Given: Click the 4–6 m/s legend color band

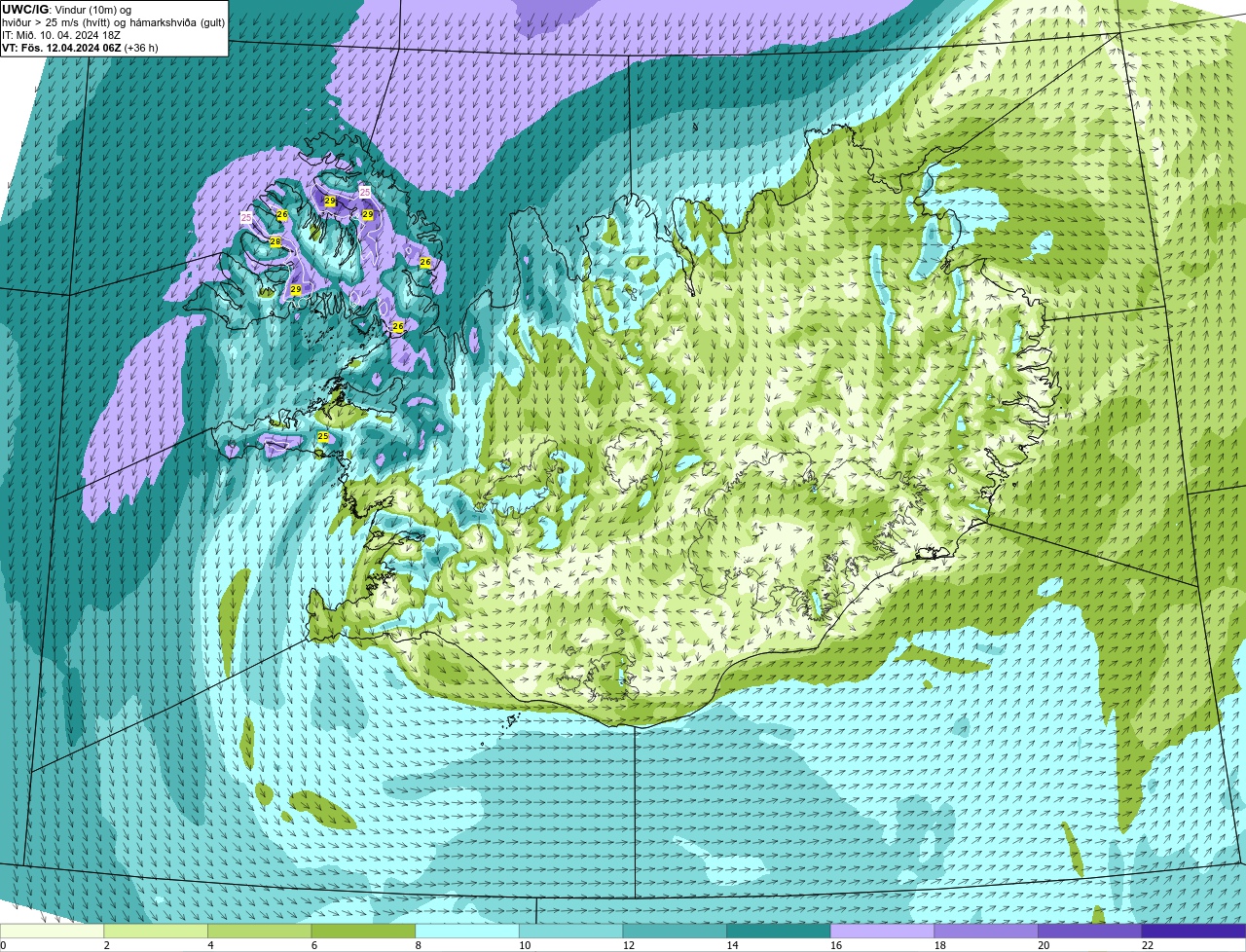Looking at the screenshot, I should point(260,931).
